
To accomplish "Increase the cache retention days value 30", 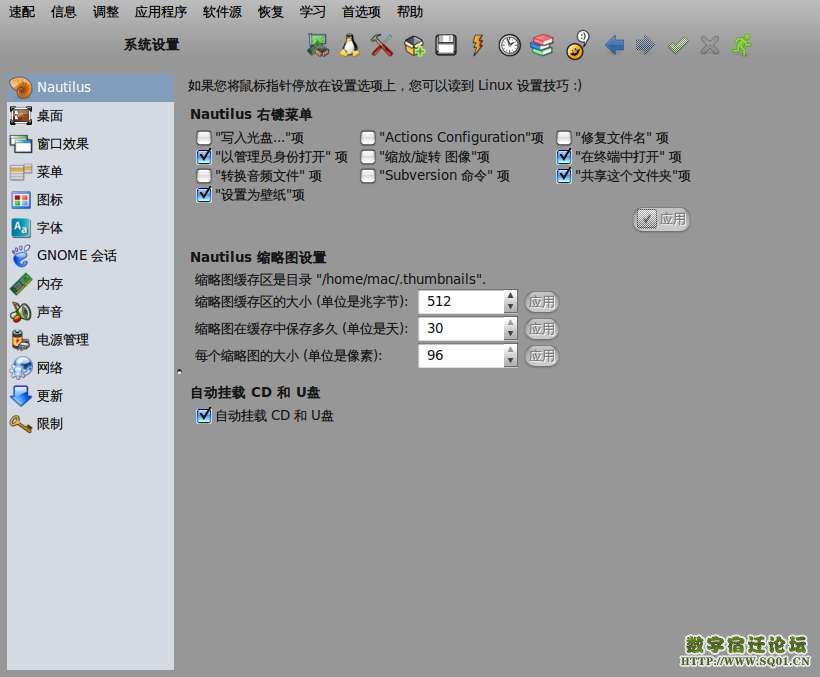I will 510,323.
